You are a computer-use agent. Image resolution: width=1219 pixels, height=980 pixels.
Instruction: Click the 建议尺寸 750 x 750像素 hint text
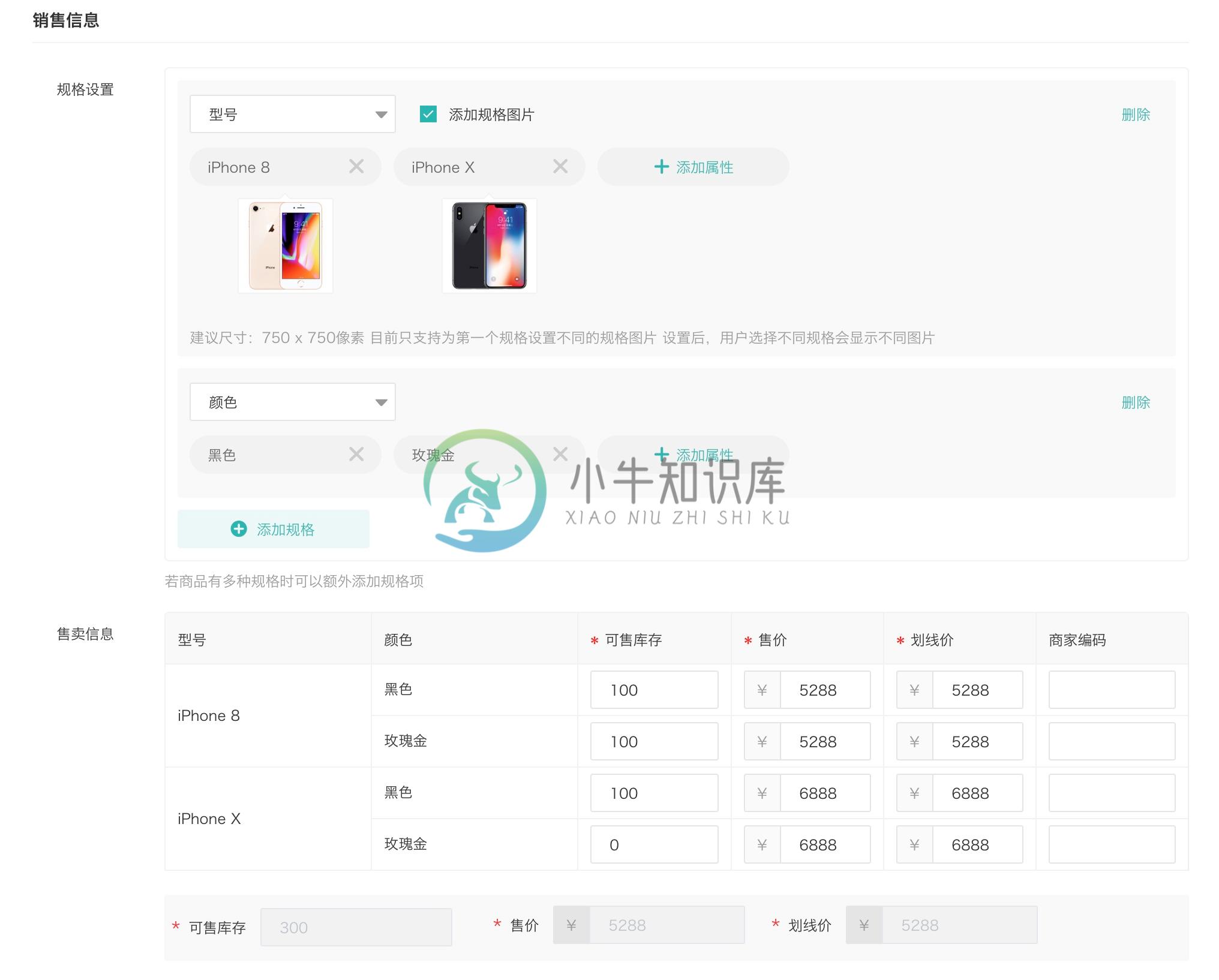(562, 338)
